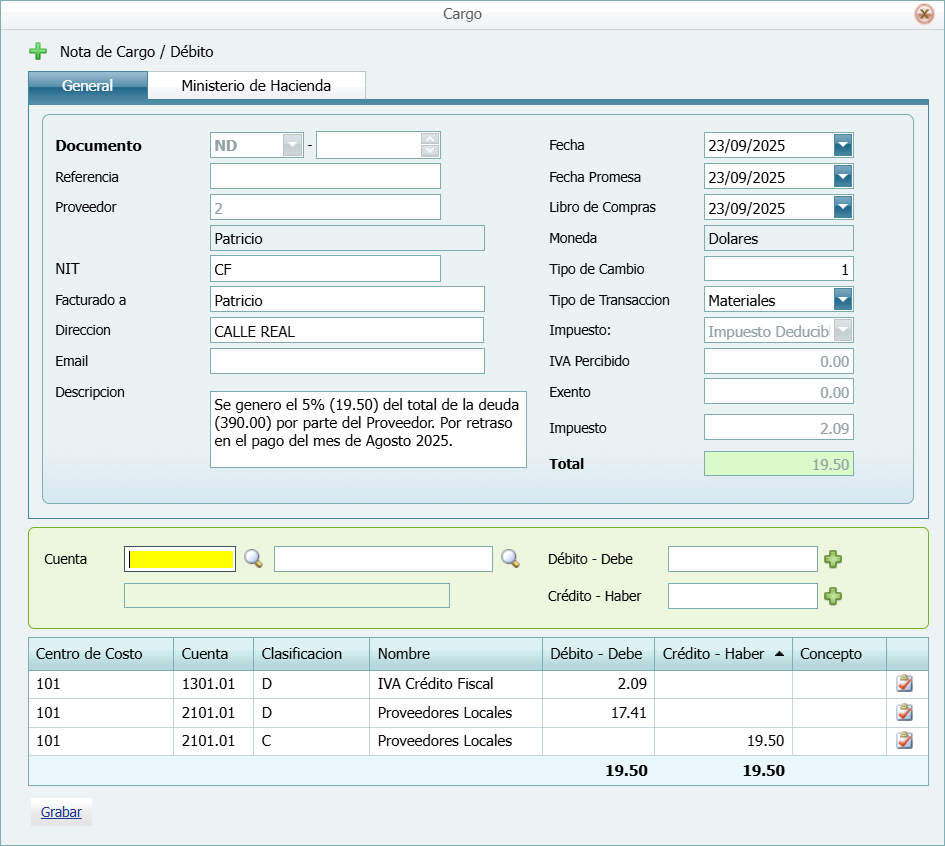Screen dimensions: 945x846
Task: Select the General tab
Action: (x=88, y=86)
